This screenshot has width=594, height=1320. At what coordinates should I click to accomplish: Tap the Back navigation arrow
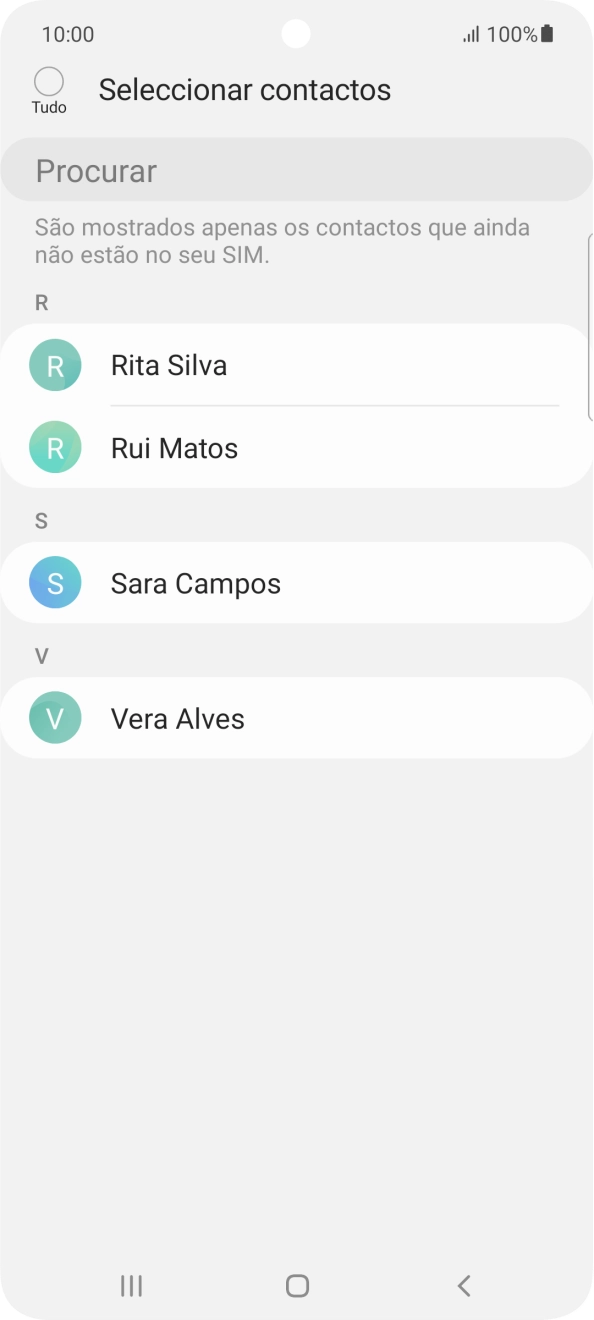tap(463, 1286)
